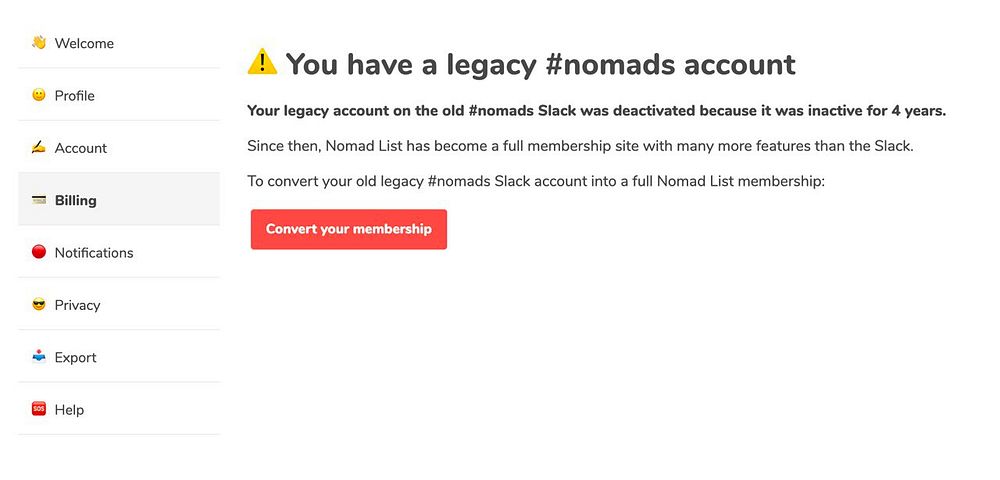Click the SOS Help icon
1000x480 pixels.
click(39, 409)
